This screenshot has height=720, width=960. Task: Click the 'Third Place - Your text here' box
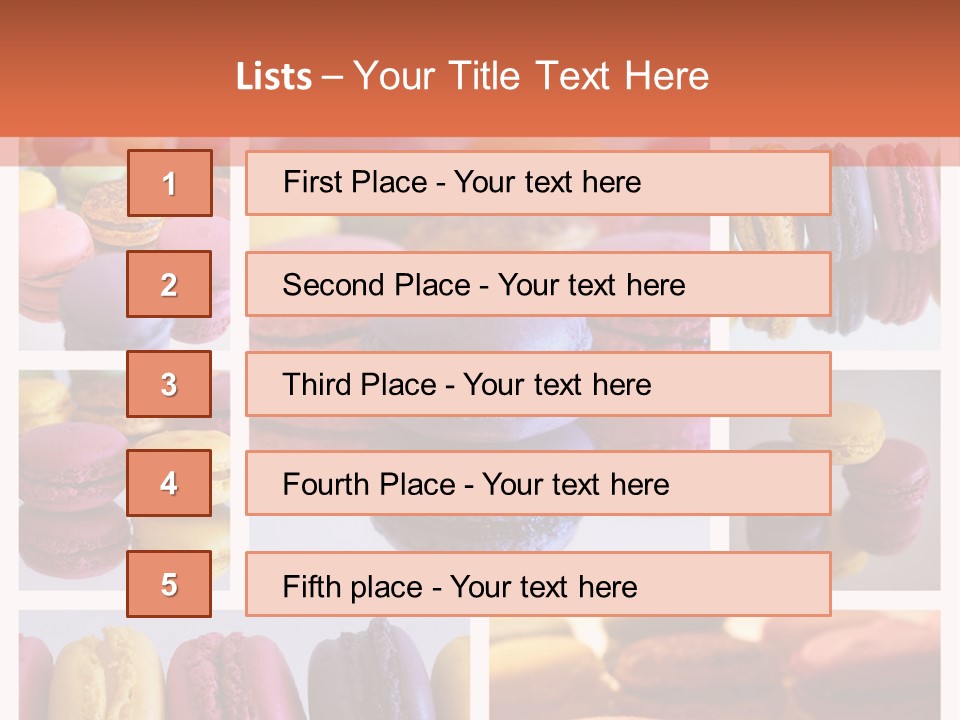(x=538, y=384)
